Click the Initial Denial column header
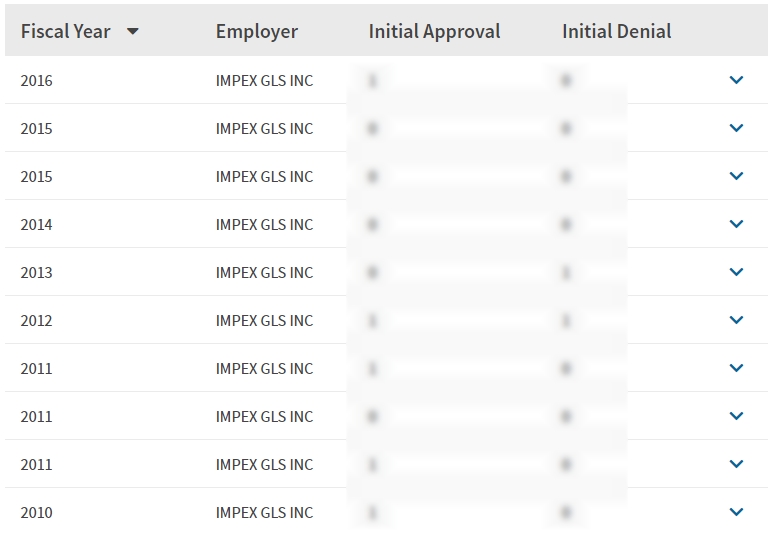Viewport: 776px width, 537px height. click(616, 31)
